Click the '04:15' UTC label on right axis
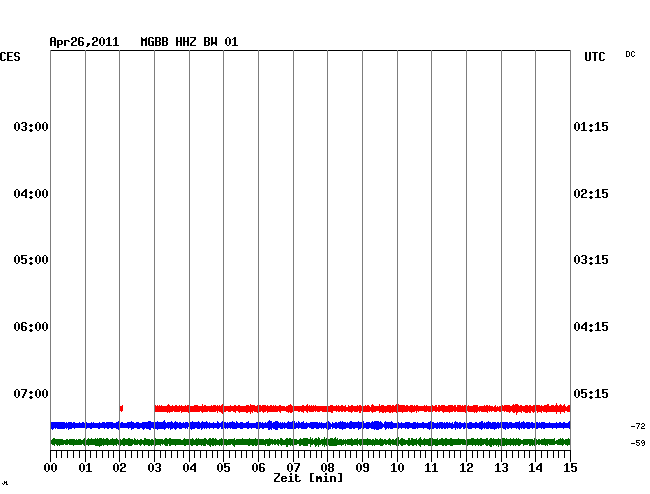This screenshot has width=650, height=494. pyautogui.click(x=591, y=327)
